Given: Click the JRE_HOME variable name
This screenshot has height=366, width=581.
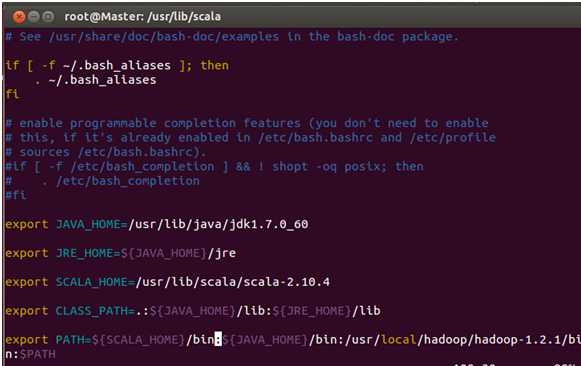Looking at the screenshot, I should 84,253.
